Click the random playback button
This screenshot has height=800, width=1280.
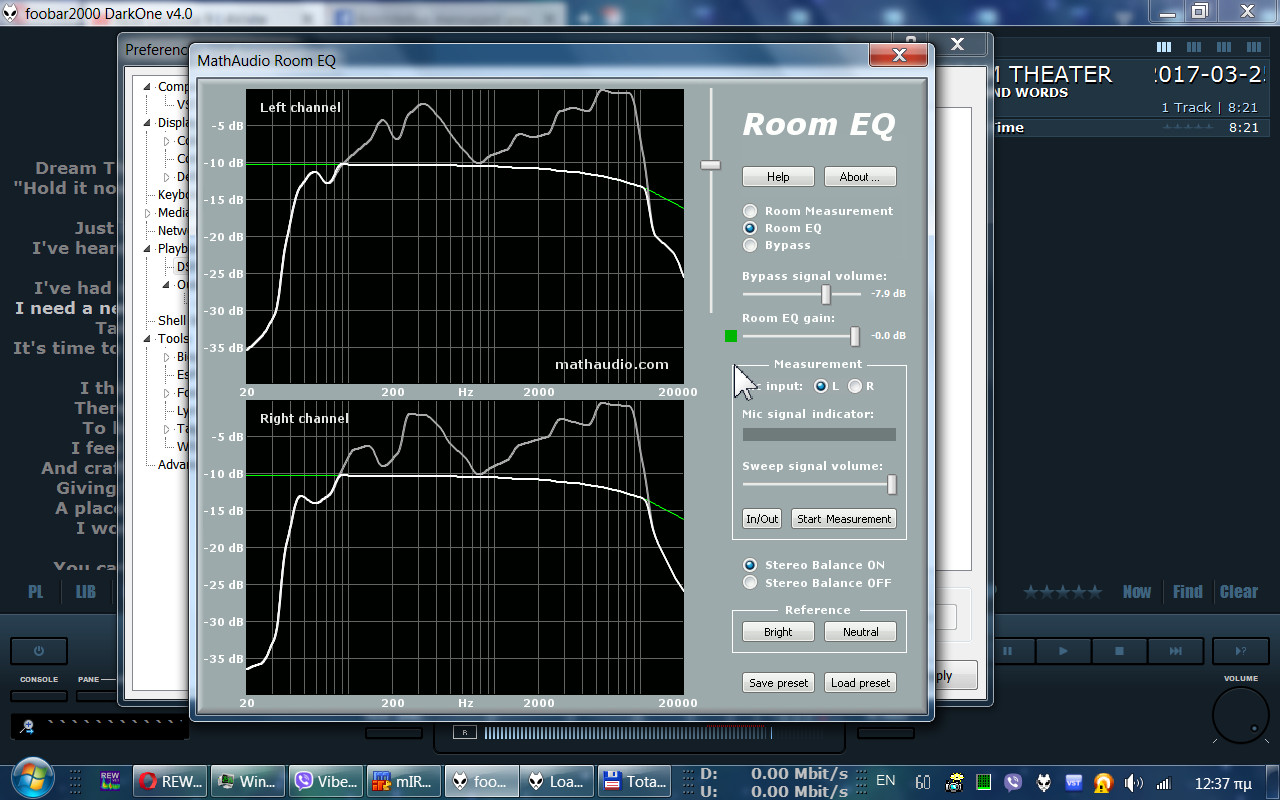click(x=1241, y=651)
